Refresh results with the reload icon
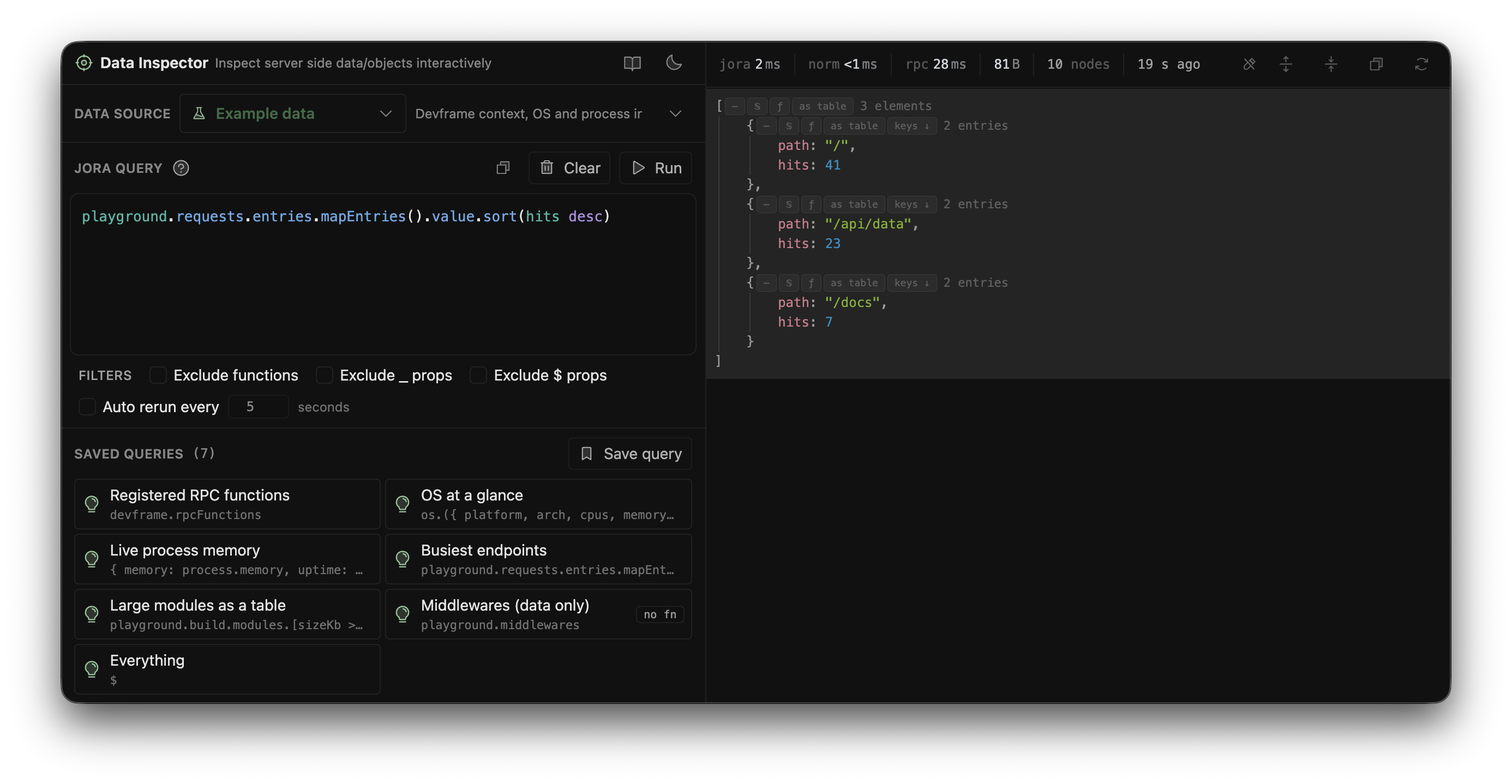 pyautogui.click(x=1421, y=64)
